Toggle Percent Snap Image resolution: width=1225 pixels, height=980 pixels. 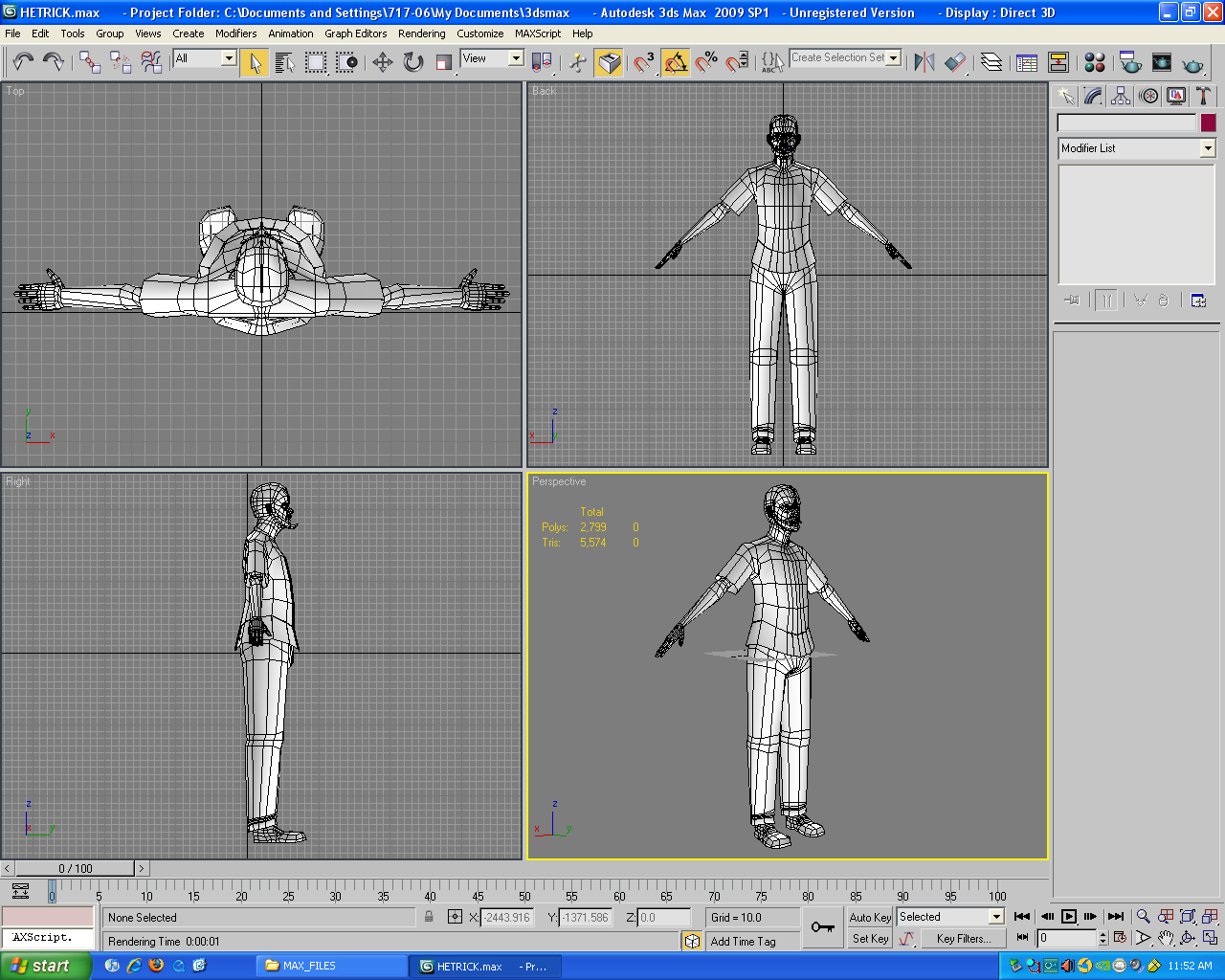[x=706, y=62]
